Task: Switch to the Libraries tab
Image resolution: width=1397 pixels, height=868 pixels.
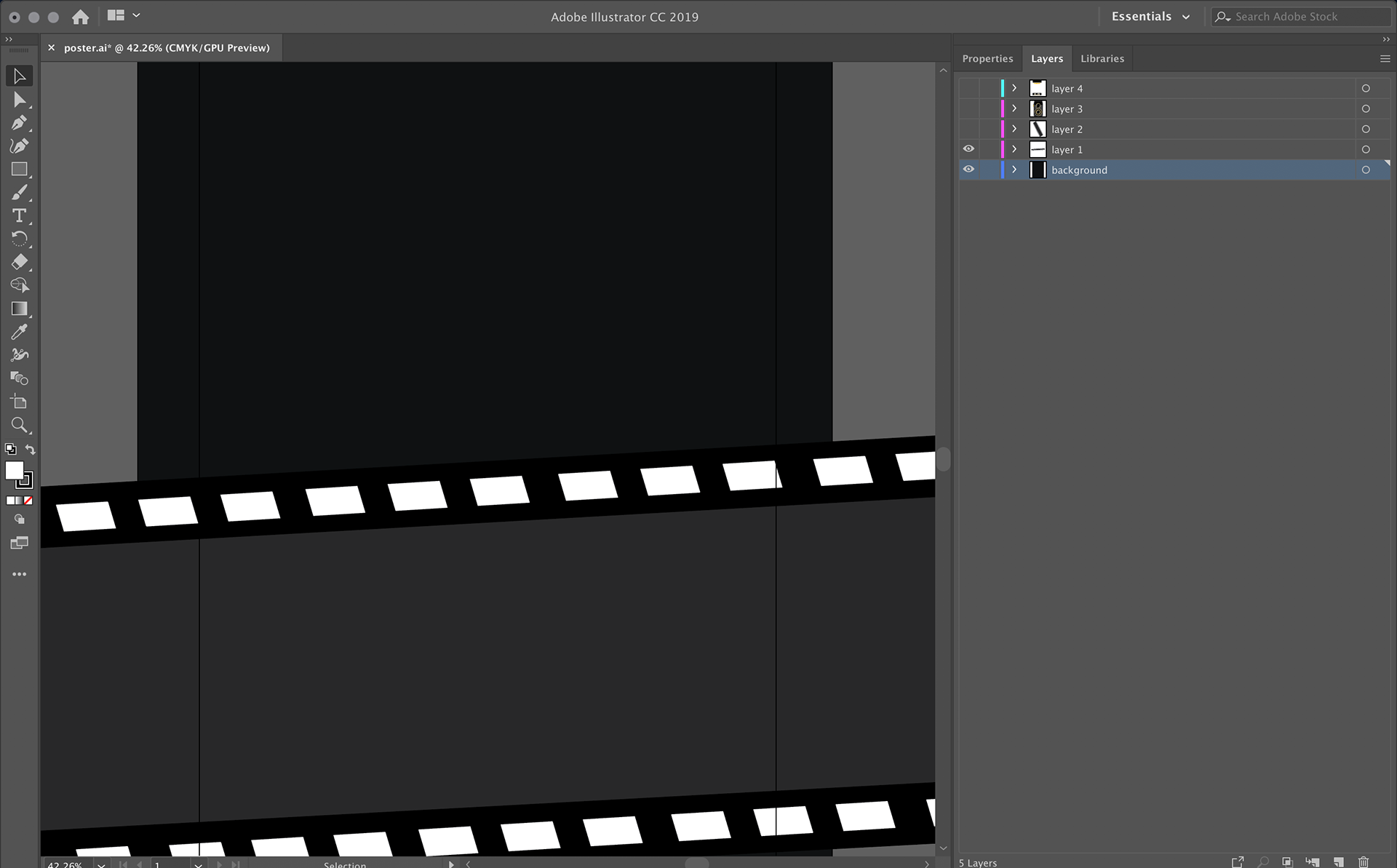Action: point(1102,59)
